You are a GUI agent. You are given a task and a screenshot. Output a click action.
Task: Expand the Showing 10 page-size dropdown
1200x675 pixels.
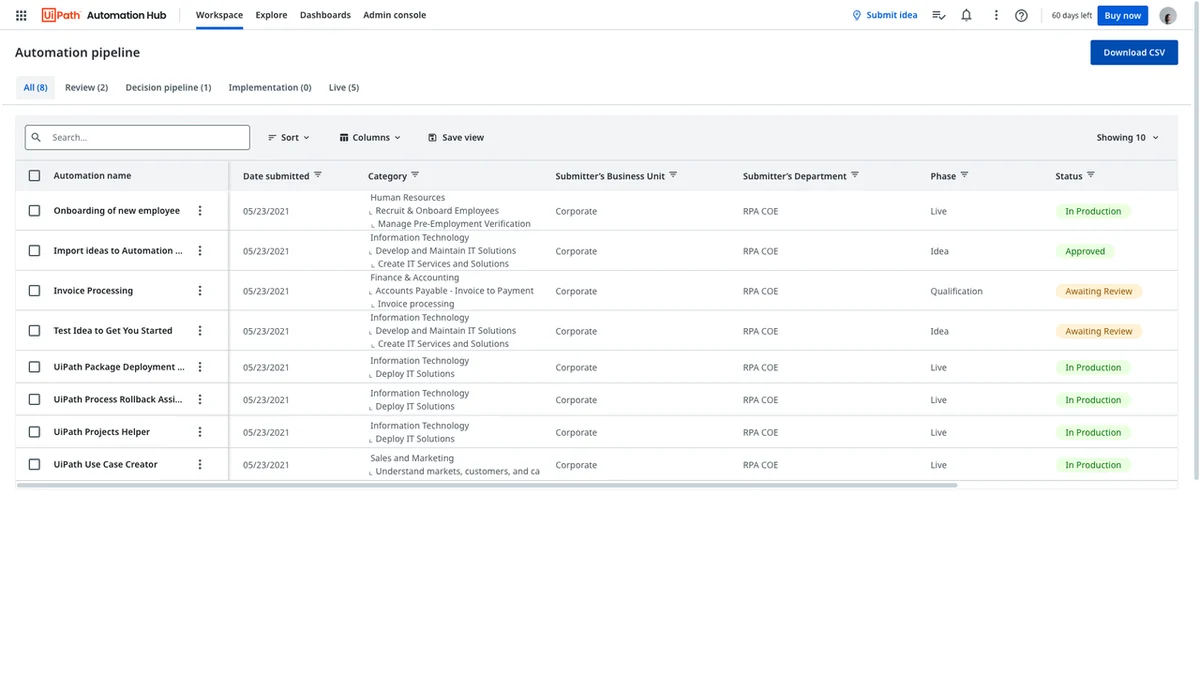click(x=1127, y=137)
